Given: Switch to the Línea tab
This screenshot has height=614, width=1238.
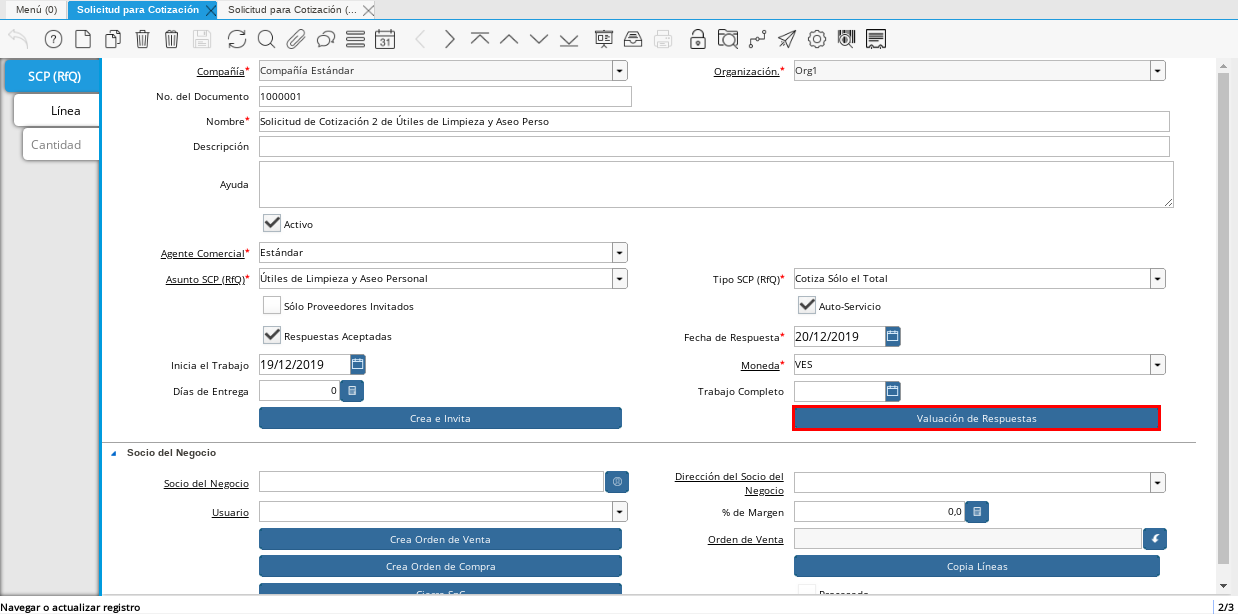Looking at the screenshot, I should (x=65, y=110).
